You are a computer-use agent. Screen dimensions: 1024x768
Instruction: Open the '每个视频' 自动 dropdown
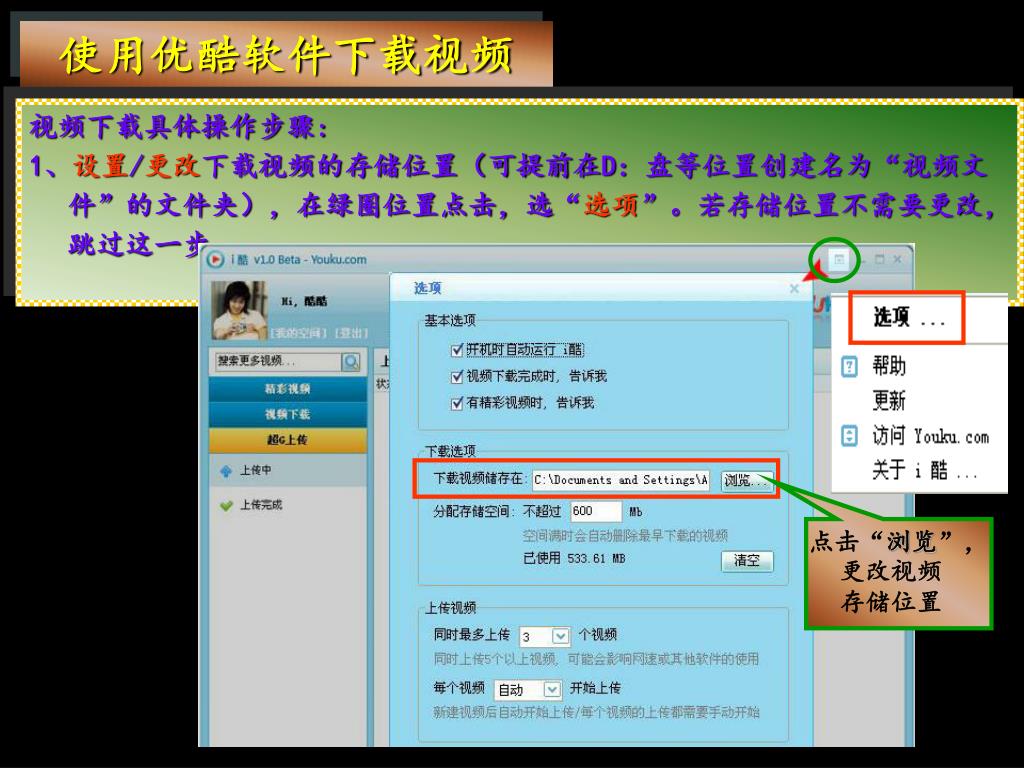552,689
